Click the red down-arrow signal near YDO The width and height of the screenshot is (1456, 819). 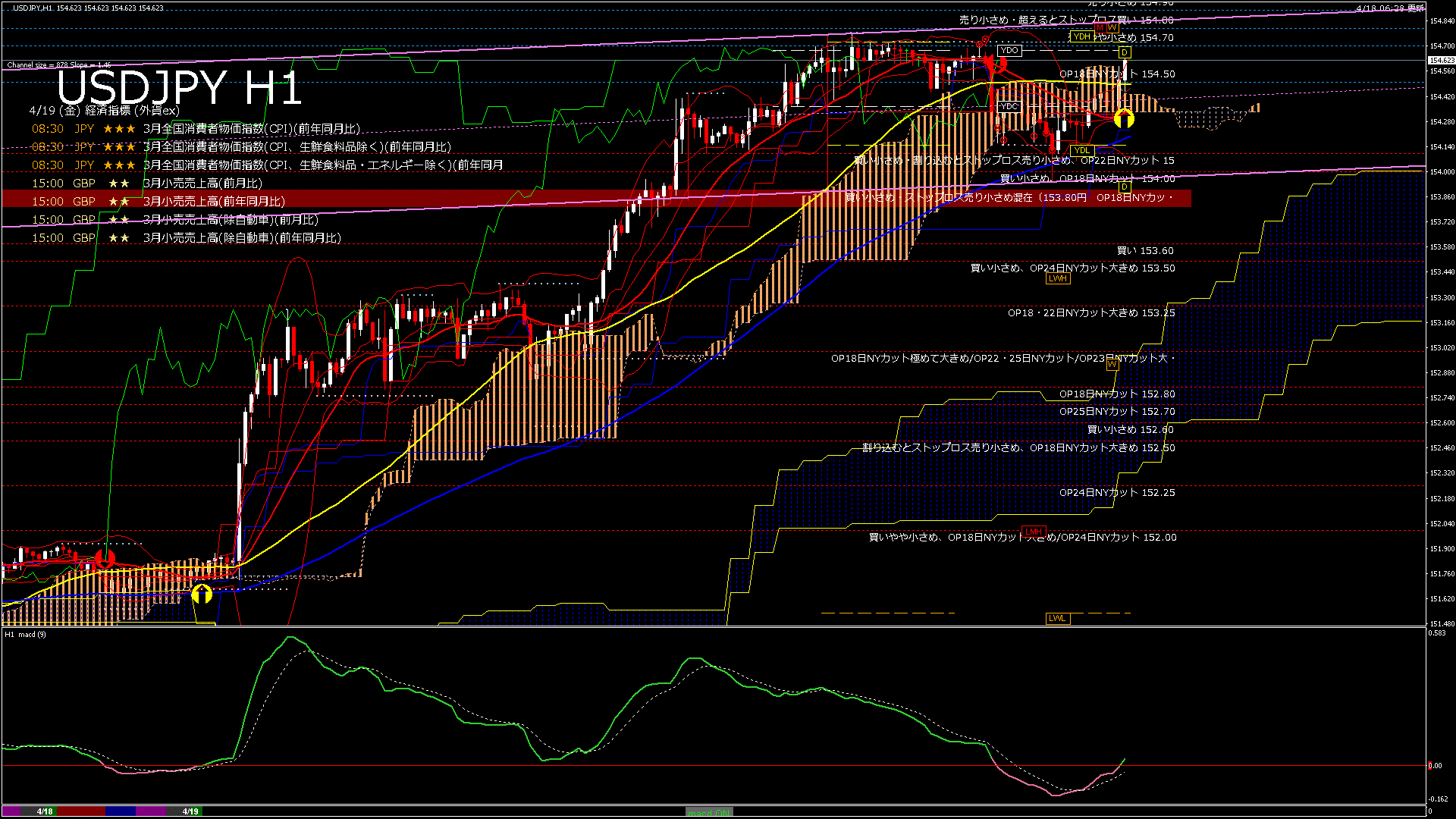coord(995,64)
